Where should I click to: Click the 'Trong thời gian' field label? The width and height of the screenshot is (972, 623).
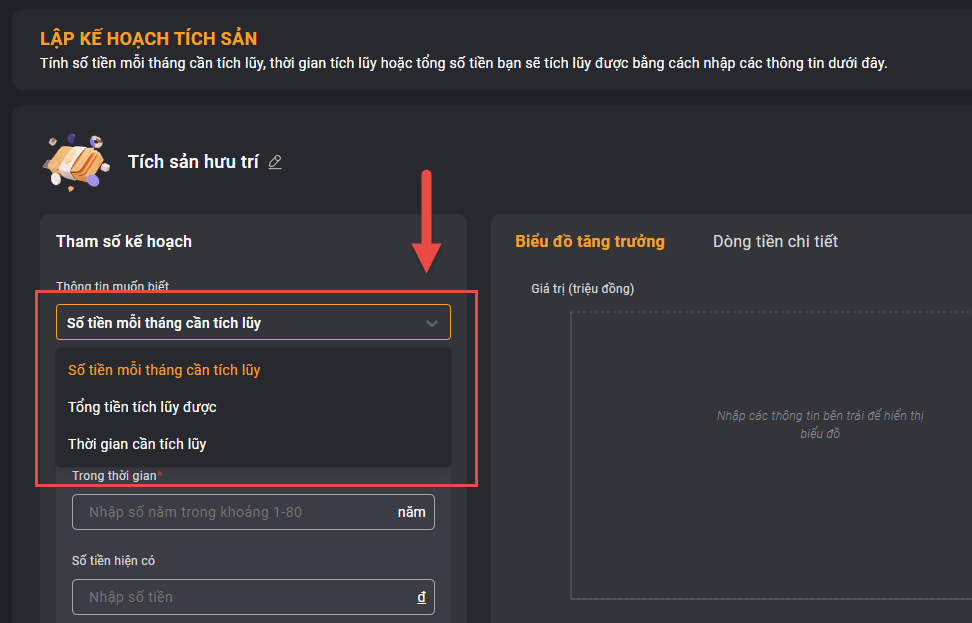(117, 475)
